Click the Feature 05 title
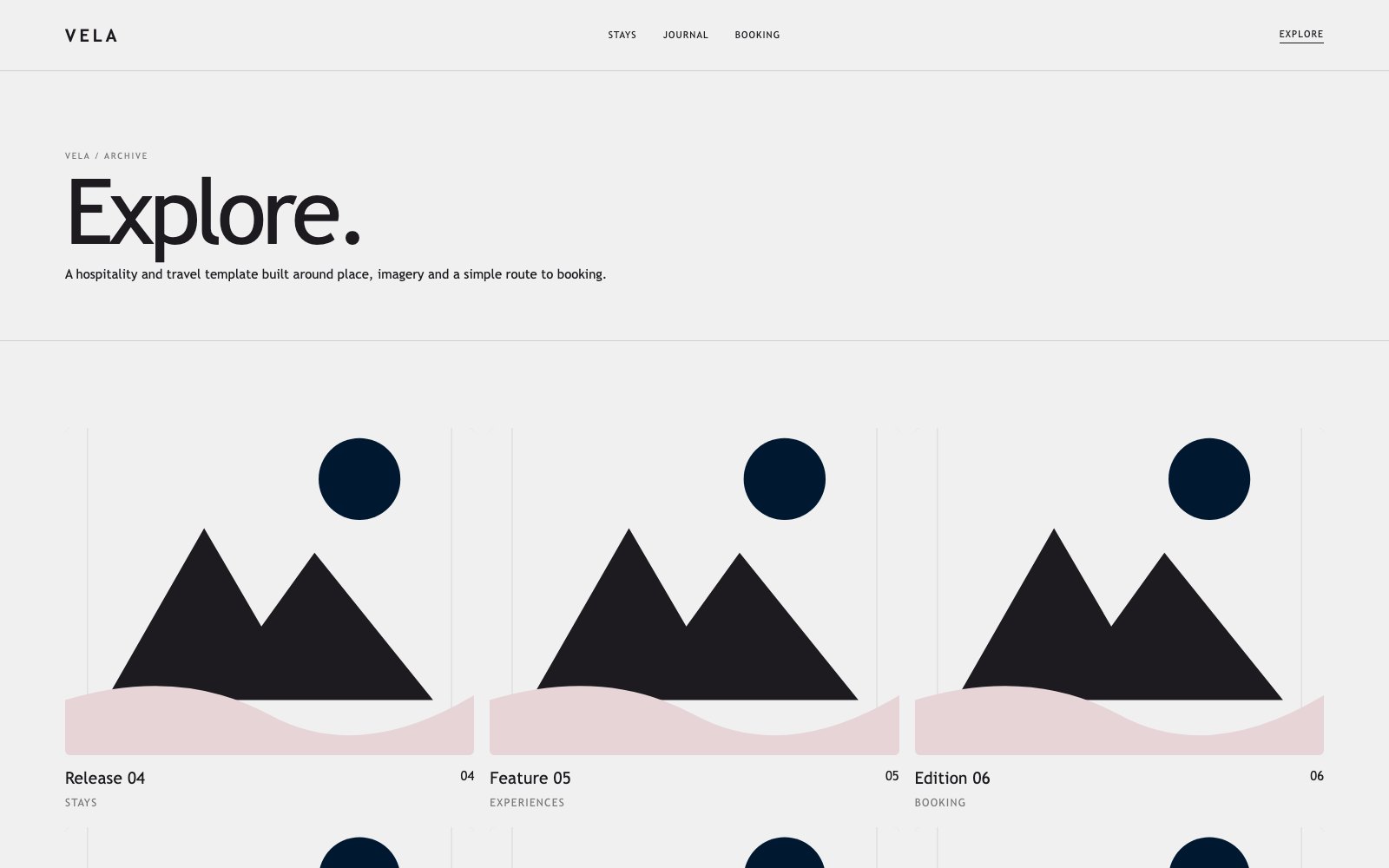The height and width of the screenshot is (868, 1389). [x=530, y=778]
